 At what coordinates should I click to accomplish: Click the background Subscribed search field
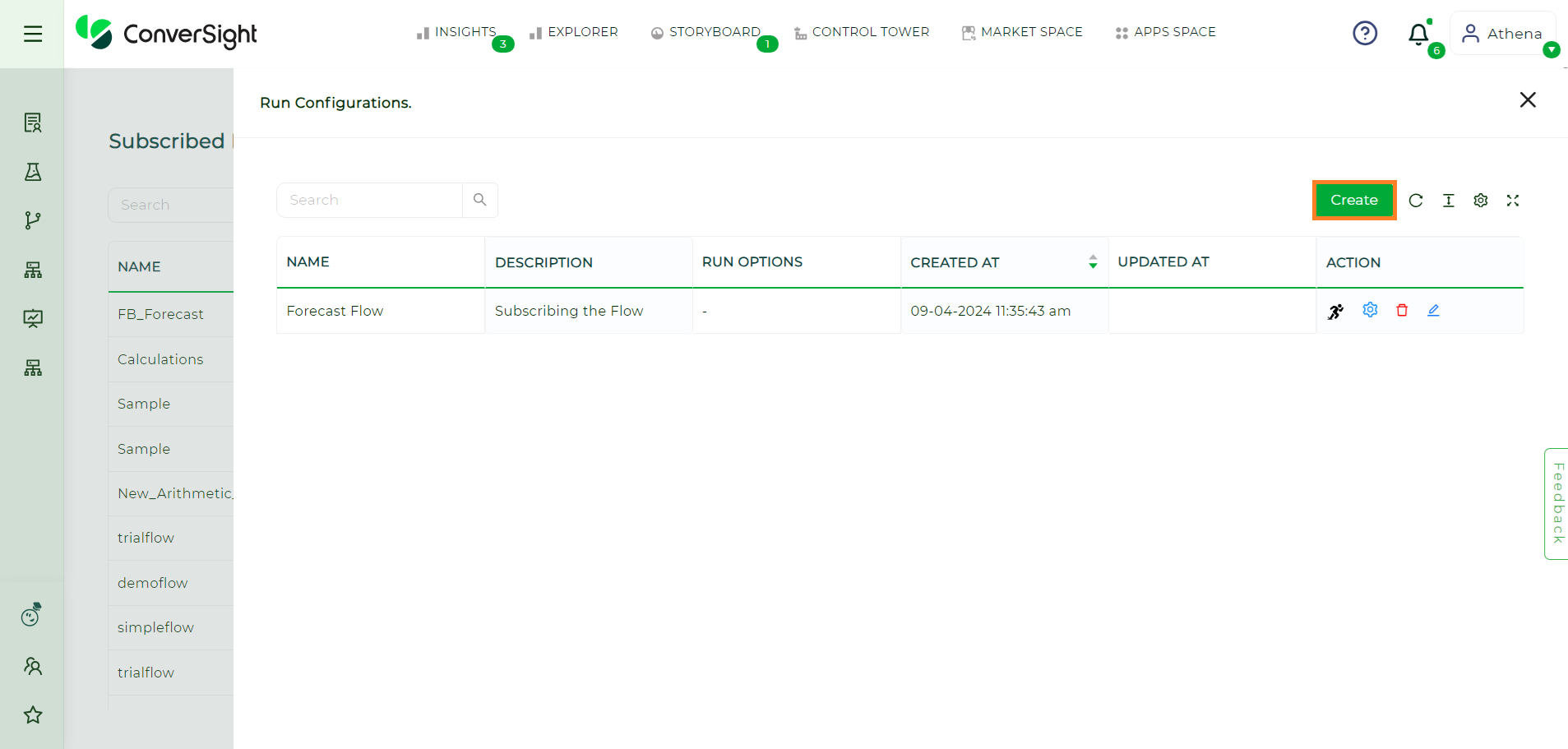click(171, 205)
